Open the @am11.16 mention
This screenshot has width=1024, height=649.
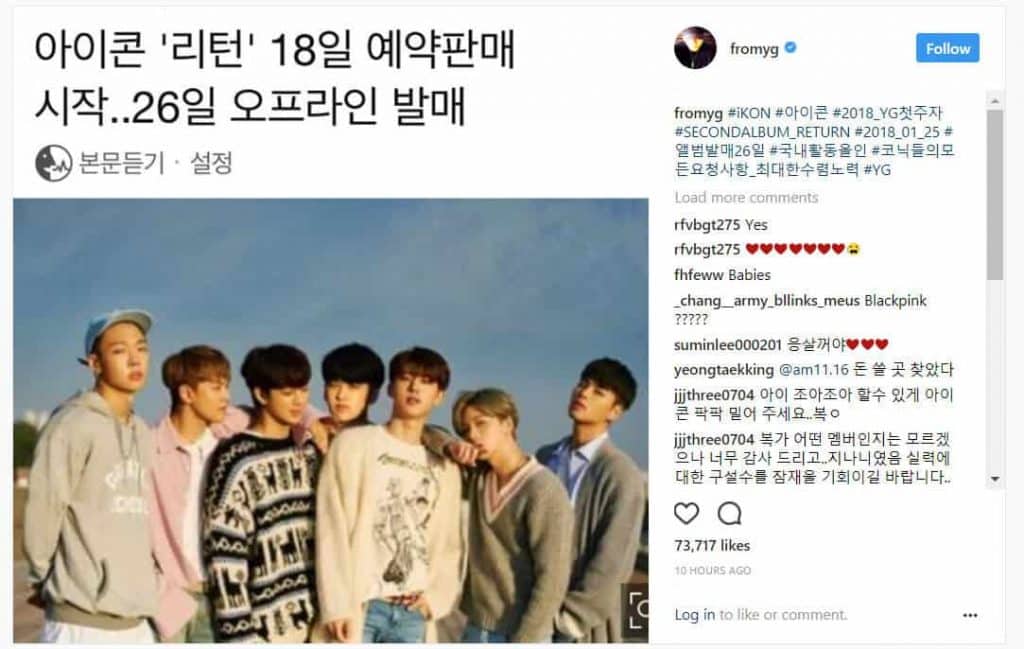(x=813, y=370)
